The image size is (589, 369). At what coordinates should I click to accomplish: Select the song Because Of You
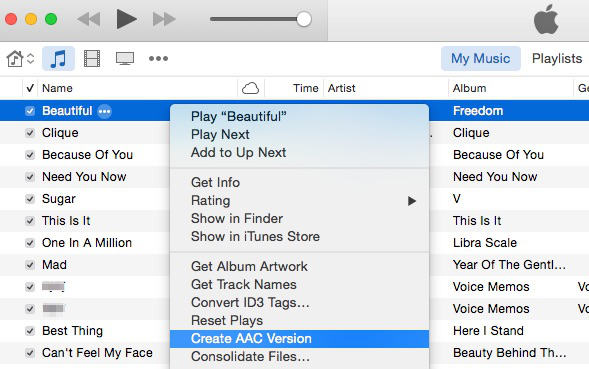pyautogui.click(x=87, y=155)
